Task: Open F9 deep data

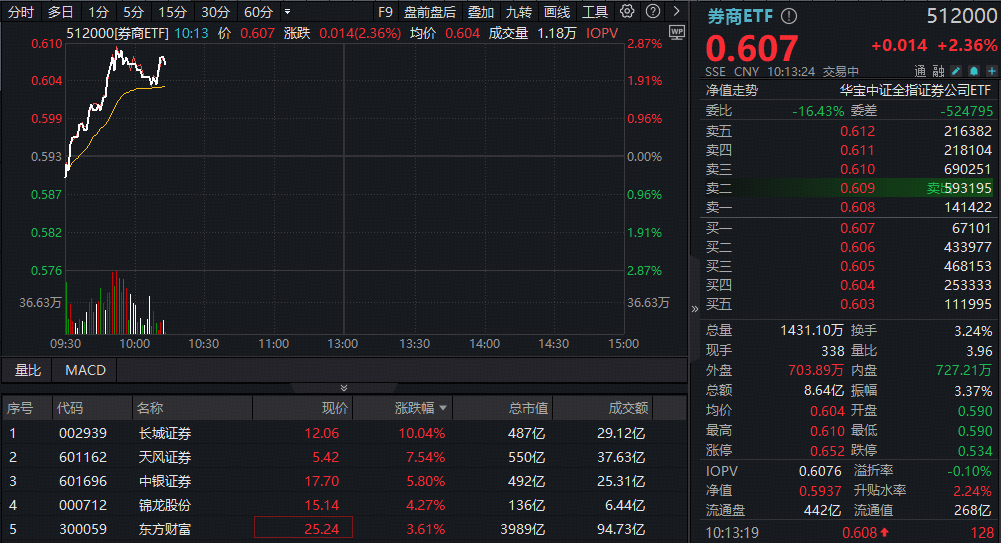Action: pyautogui.click(x=385, y=12)
